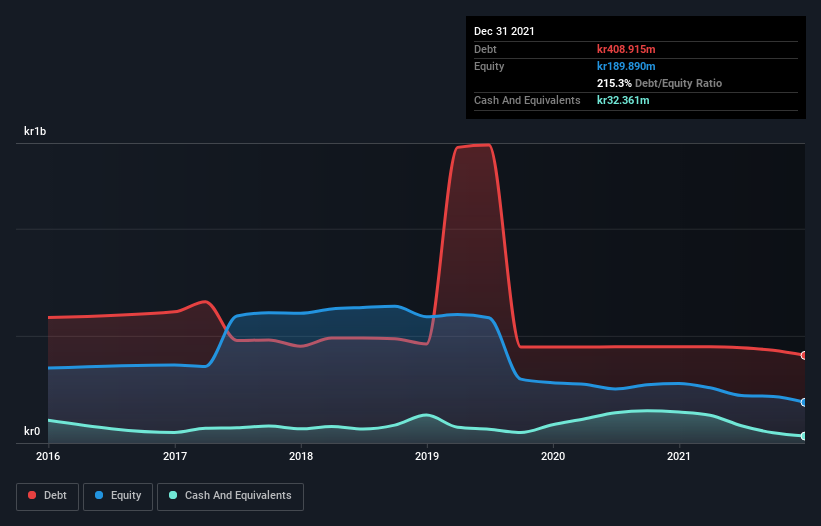821x526 pixels.
Task: Click the red Debt legend dot
Action: 32,495
